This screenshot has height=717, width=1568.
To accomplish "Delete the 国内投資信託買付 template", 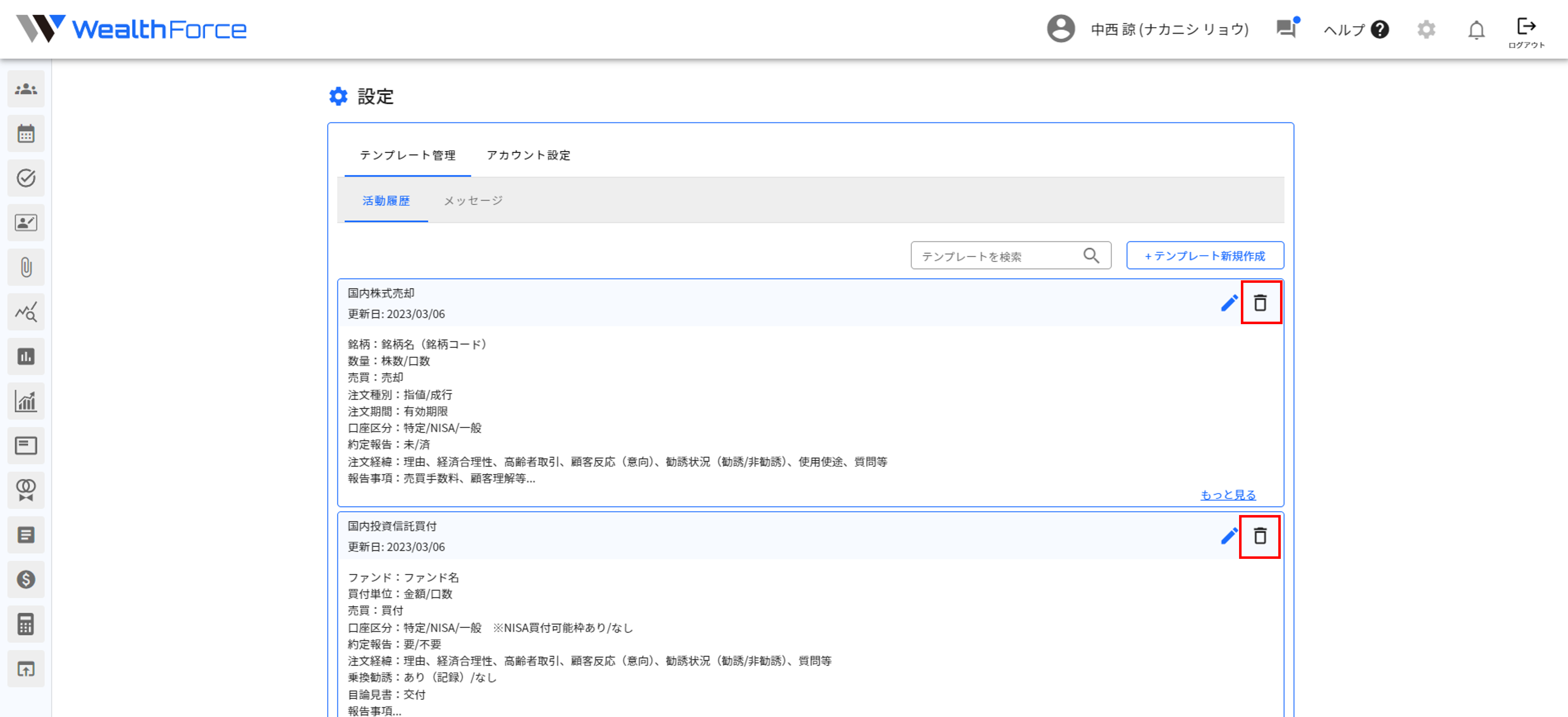I will (1260, 536).
